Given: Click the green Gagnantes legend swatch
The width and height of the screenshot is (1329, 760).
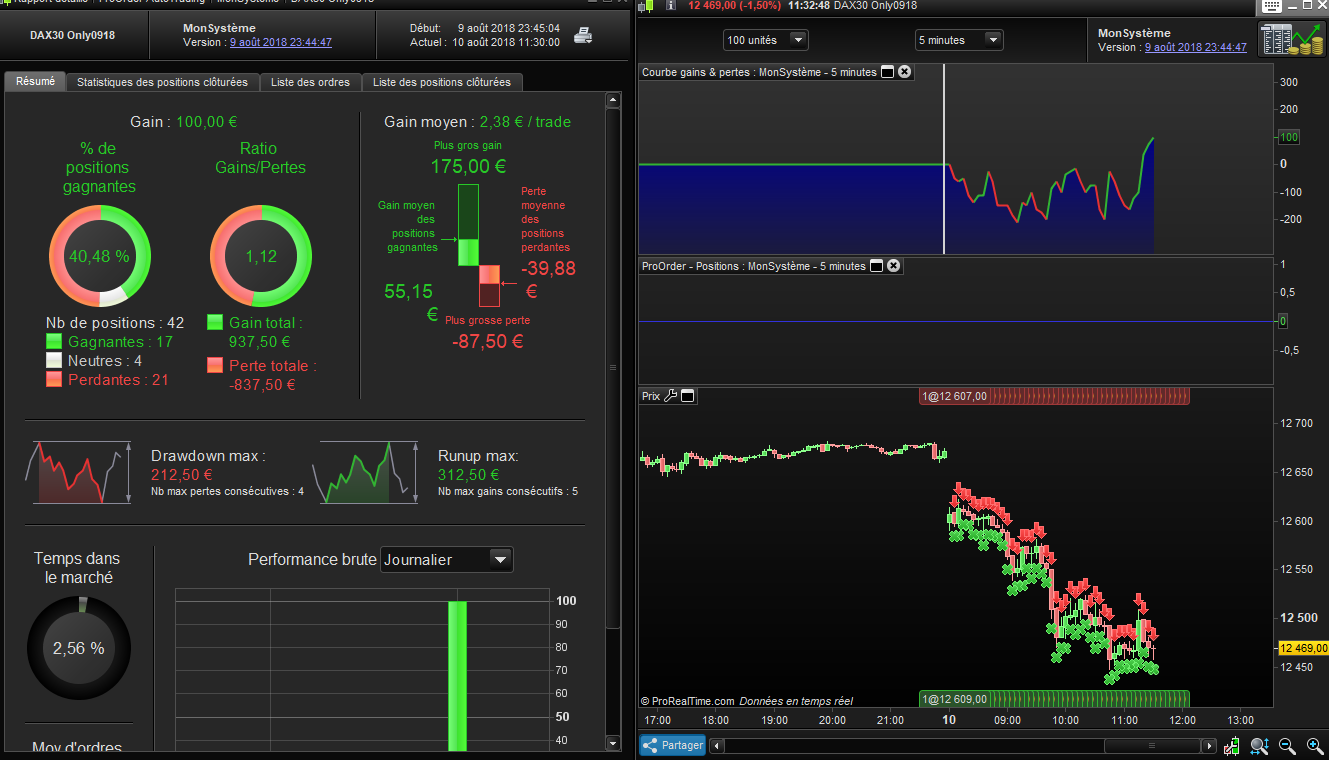Looking at the screenshot, I should [x=55, y=341].
